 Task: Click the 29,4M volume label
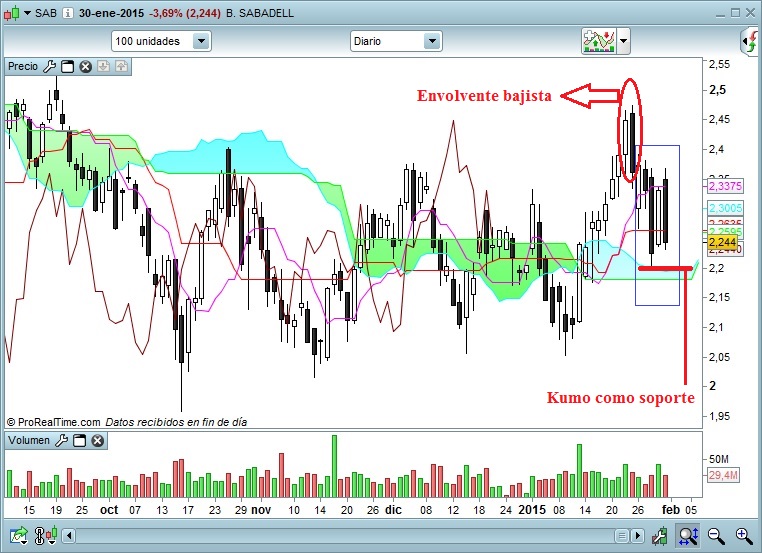coord(724,475)
